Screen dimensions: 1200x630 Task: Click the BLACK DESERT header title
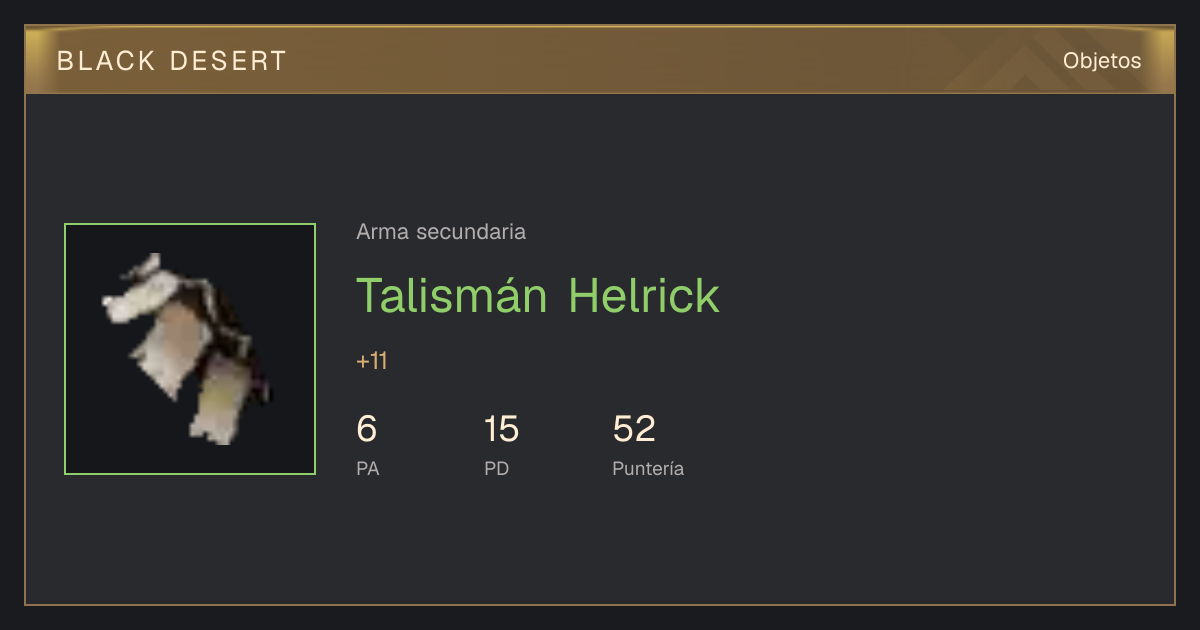(172, 61)
